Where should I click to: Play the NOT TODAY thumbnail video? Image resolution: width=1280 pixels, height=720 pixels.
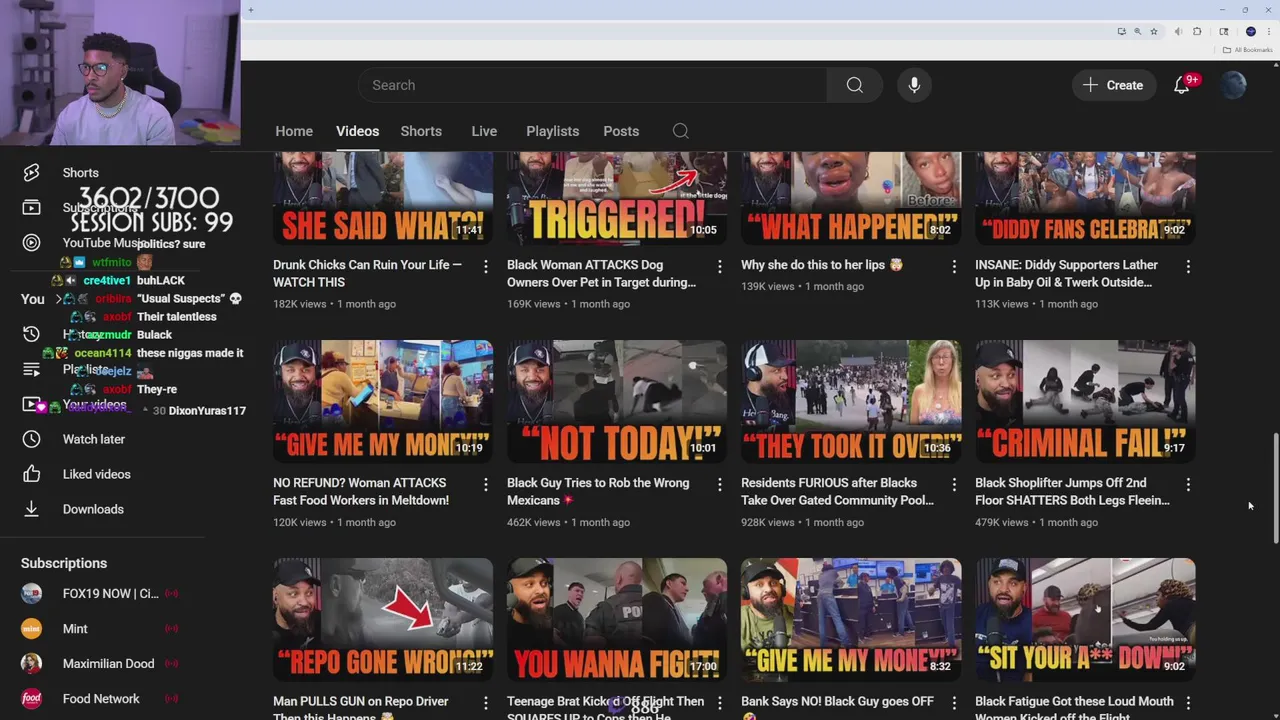(x=617, y=401)
